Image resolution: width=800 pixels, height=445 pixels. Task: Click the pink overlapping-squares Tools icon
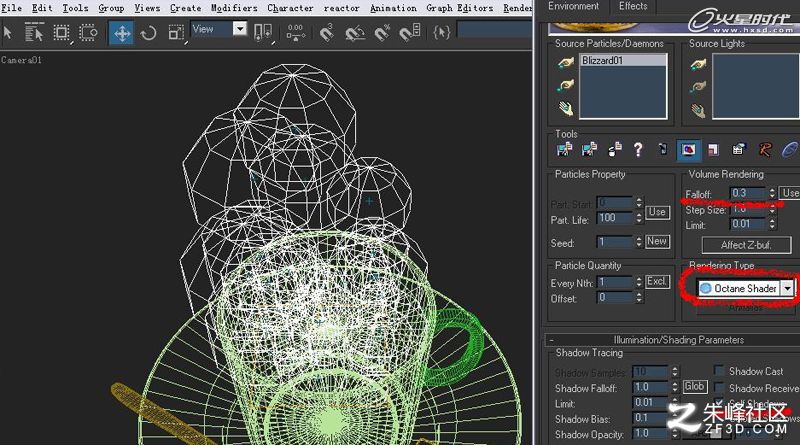(x=713, y=150)
